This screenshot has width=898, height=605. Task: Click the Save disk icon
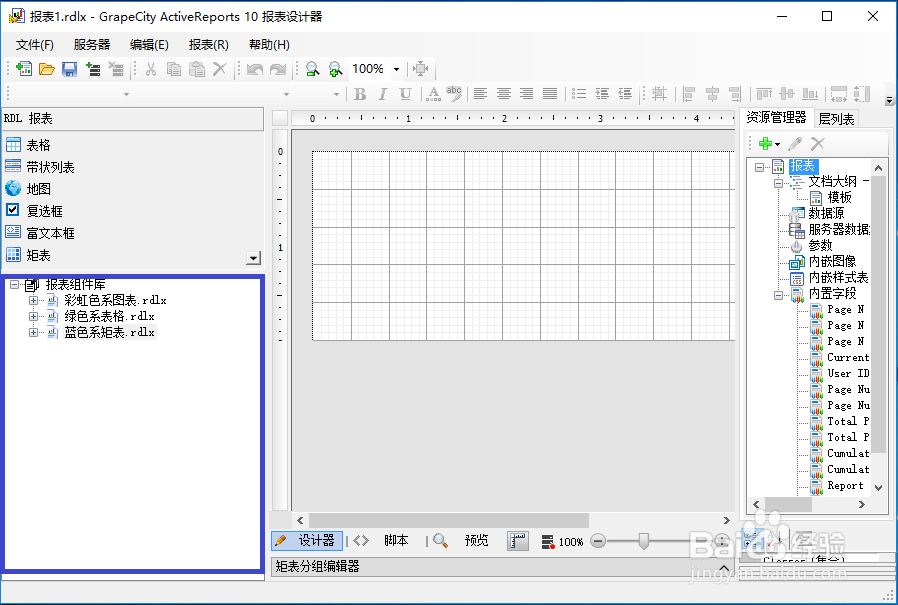coord(69,69)
